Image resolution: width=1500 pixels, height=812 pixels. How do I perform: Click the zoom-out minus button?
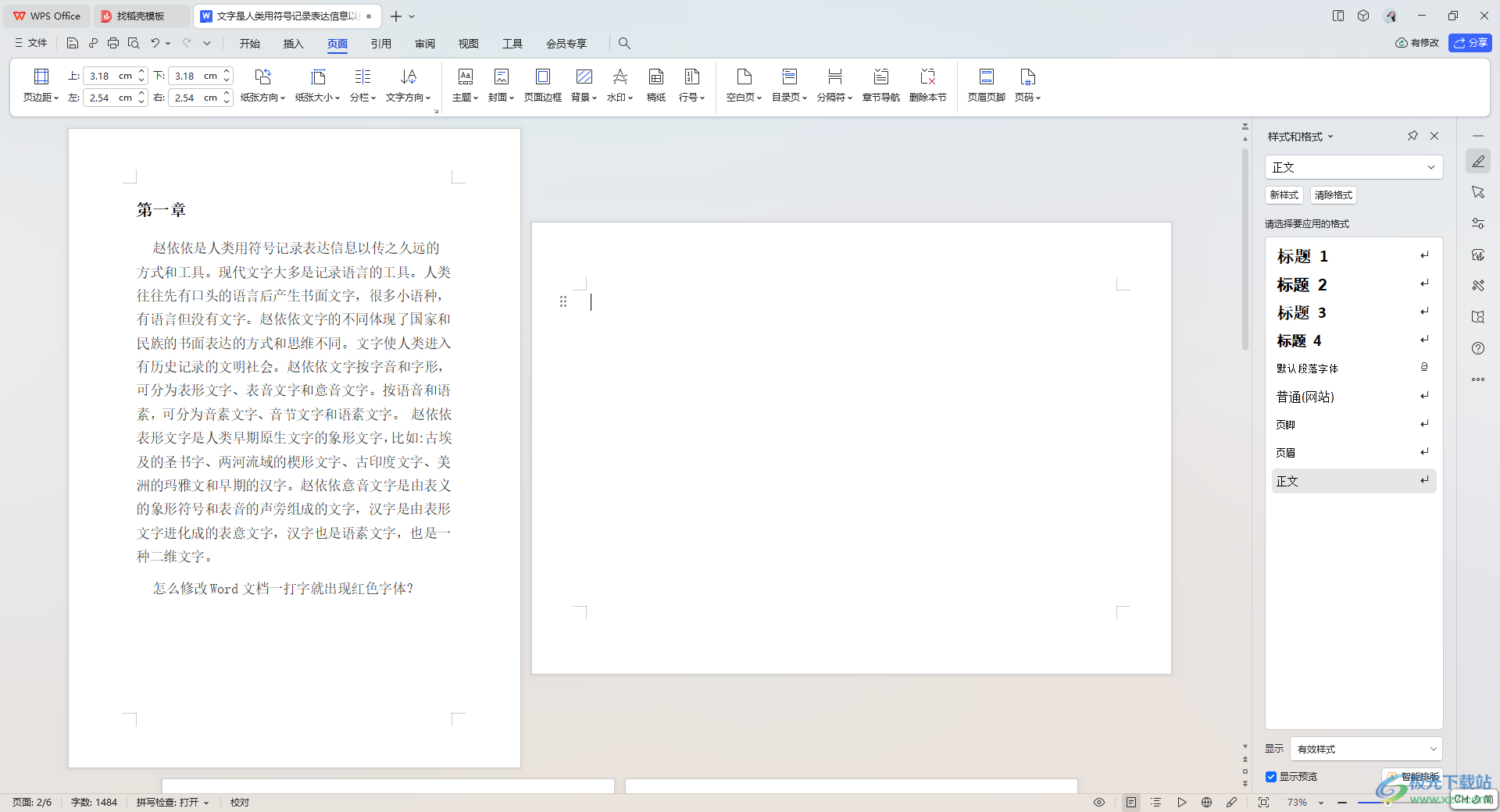(x=1342, y=802)
